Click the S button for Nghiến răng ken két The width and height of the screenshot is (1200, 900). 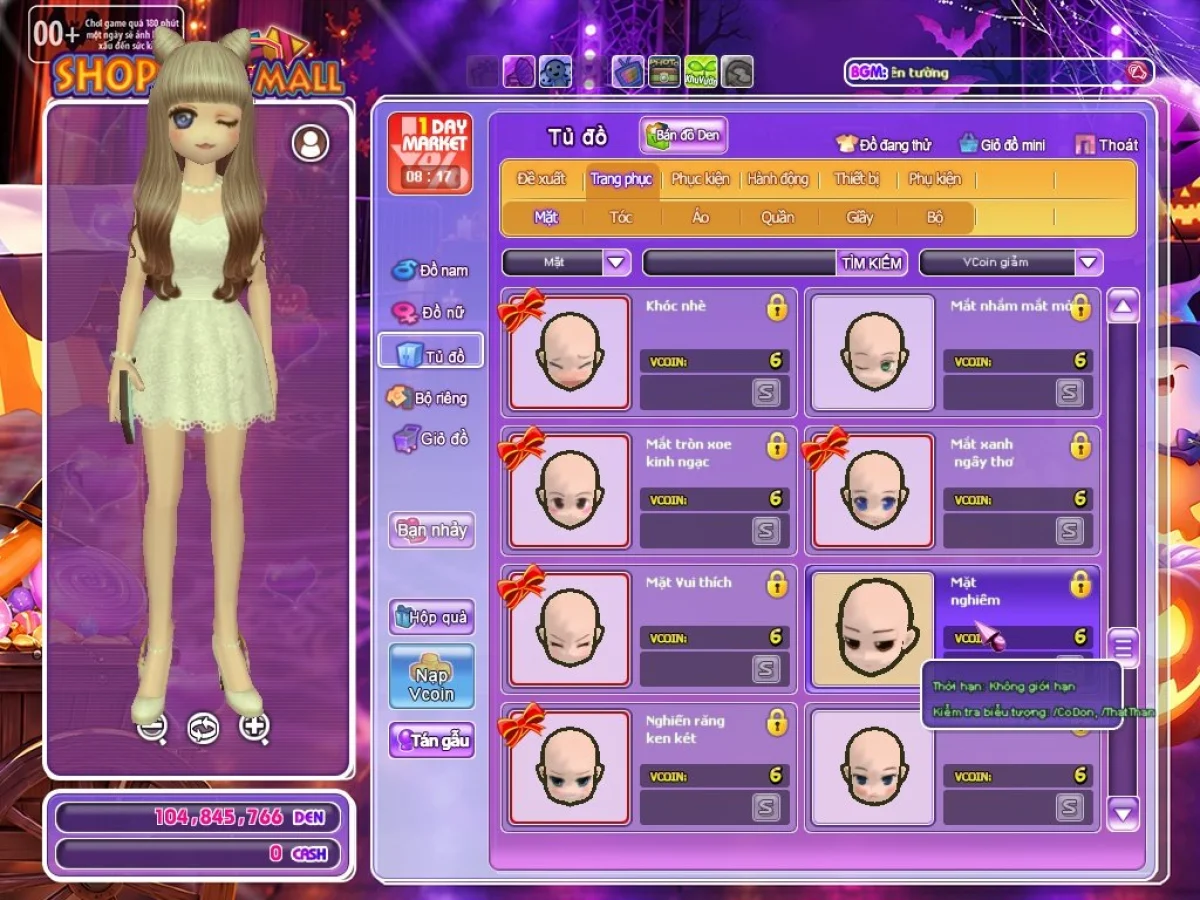[x=767, y=806]
